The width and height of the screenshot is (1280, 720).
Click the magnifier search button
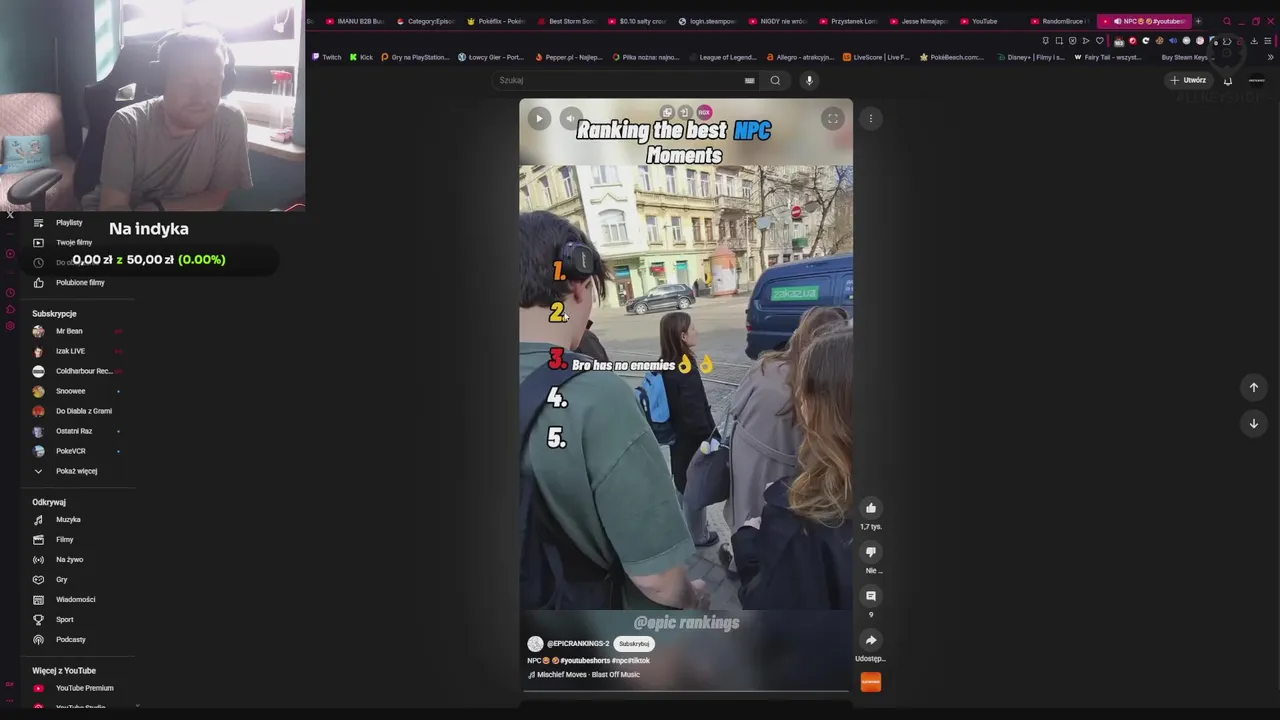pos(775,80)
